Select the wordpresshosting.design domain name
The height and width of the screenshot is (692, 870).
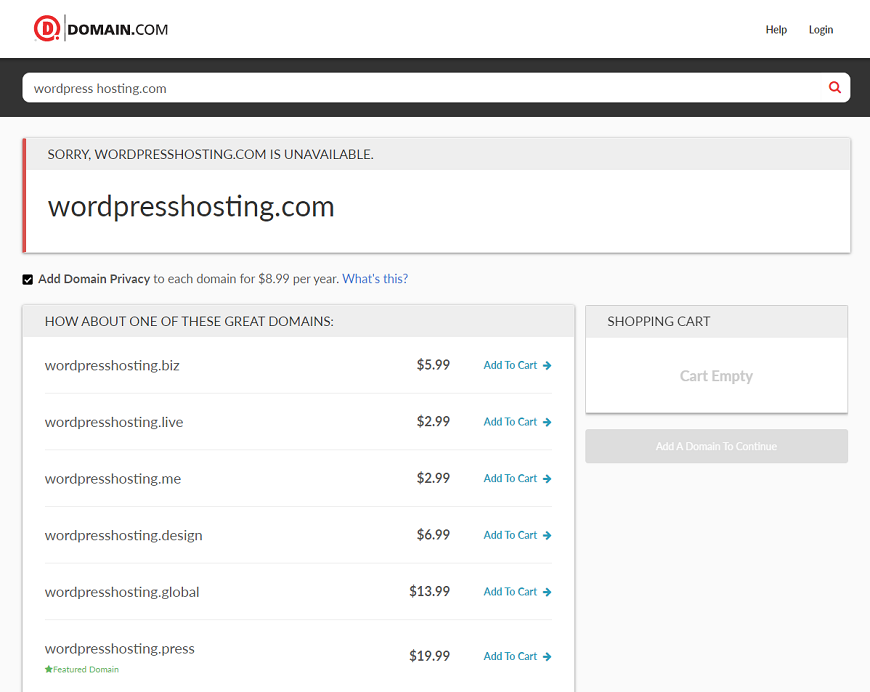[x=124, y=536]
